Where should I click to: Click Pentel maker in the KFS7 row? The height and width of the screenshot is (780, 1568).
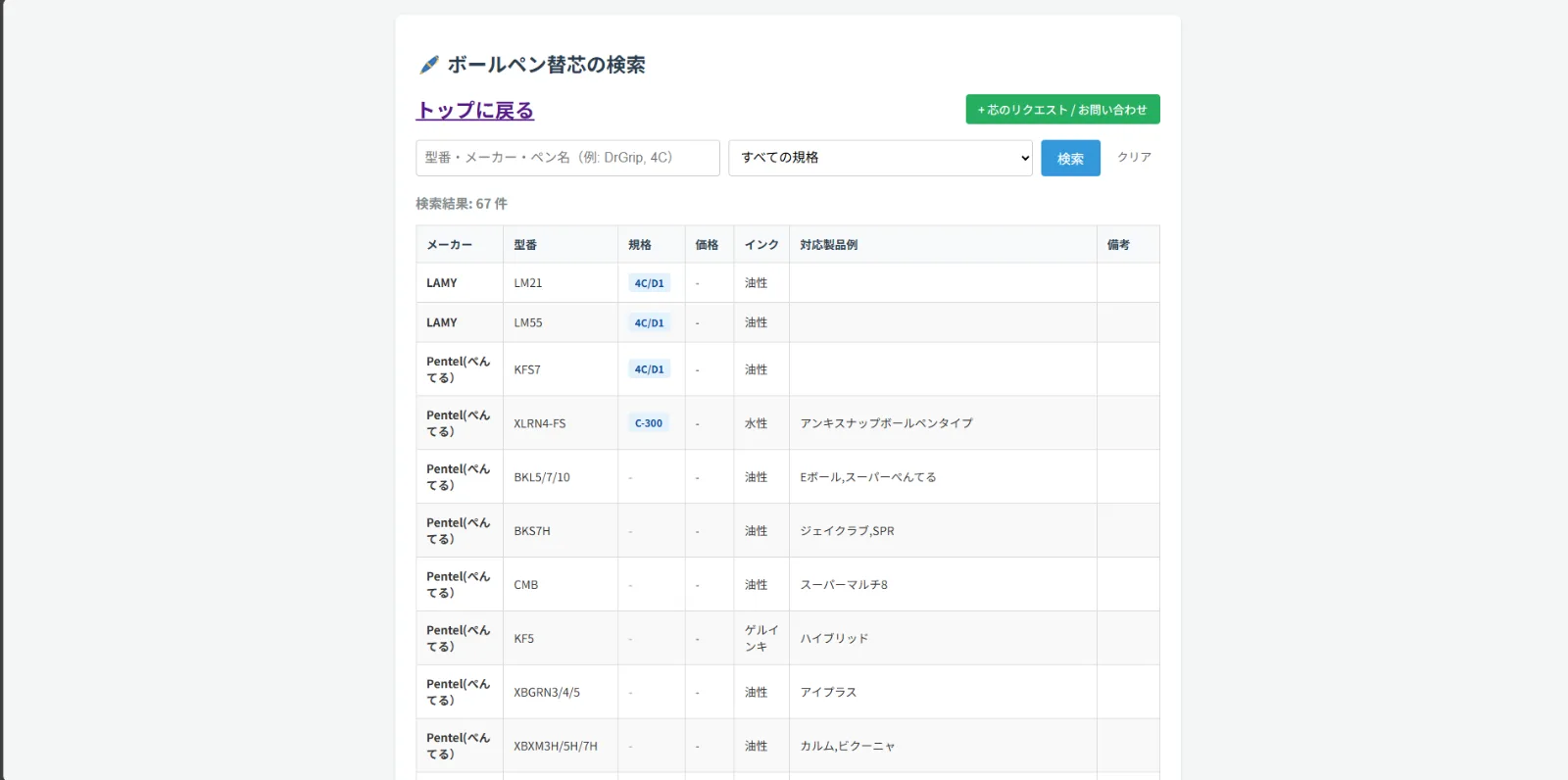coord(458,369)
